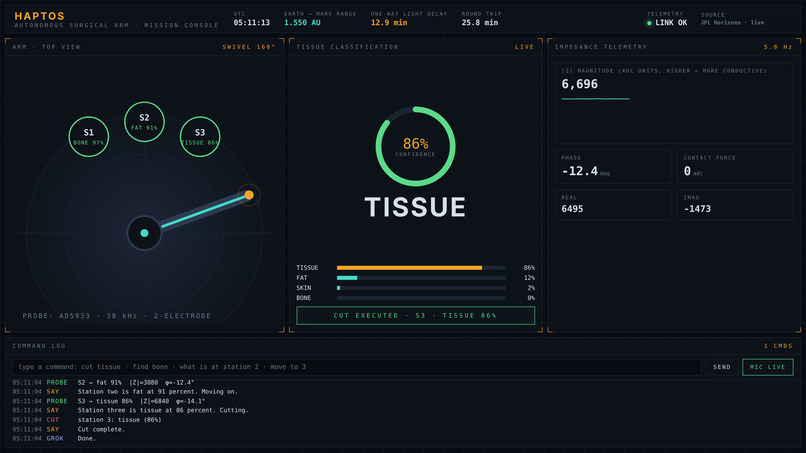
Task: Click log entry 'S2 → fat 91%'
Action: 136,383
